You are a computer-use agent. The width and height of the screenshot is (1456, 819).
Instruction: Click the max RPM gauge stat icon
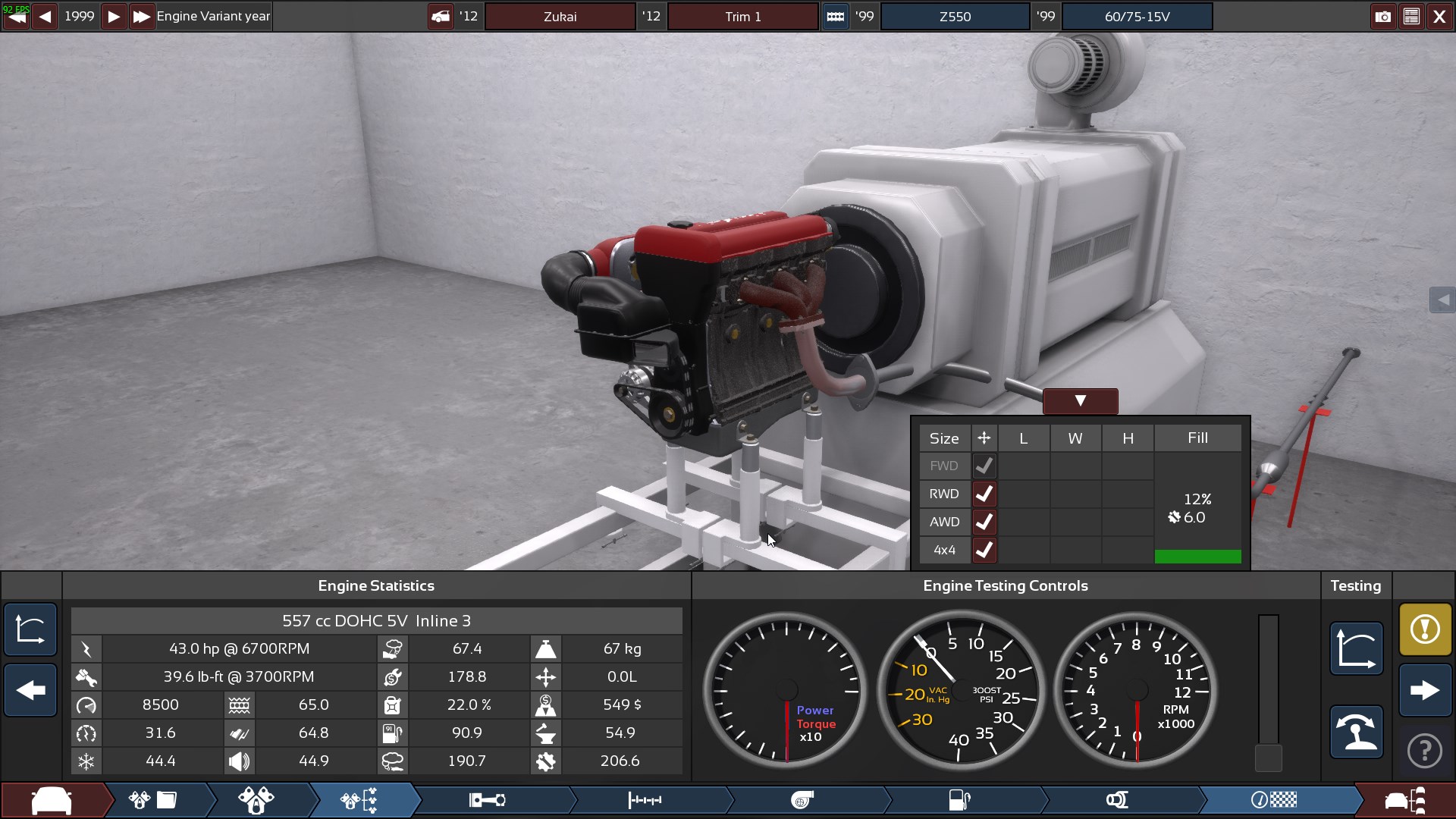(86, 705)
